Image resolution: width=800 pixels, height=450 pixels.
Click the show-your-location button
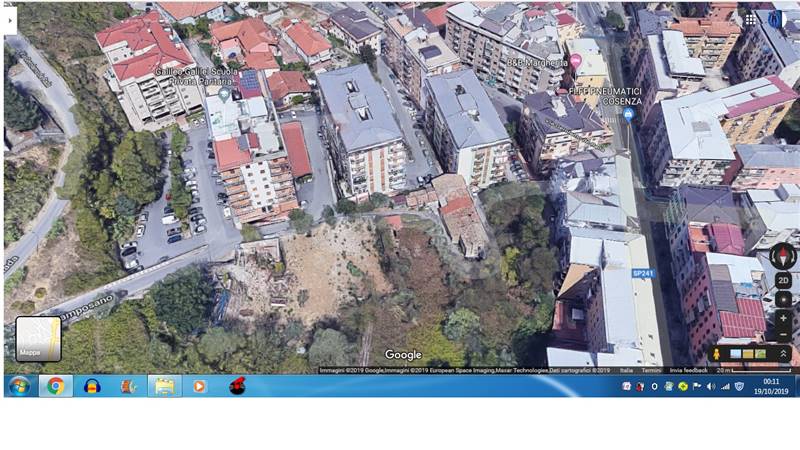[783, 299]
